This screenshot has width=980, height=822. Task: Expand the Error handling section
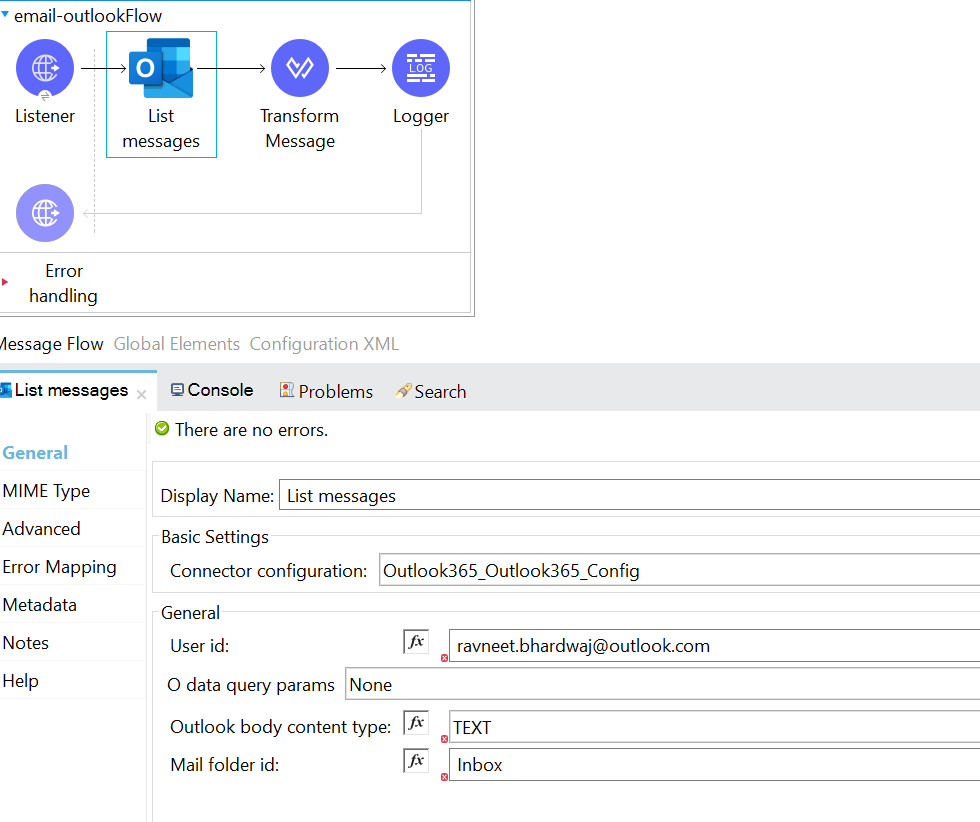click(5, 282)
